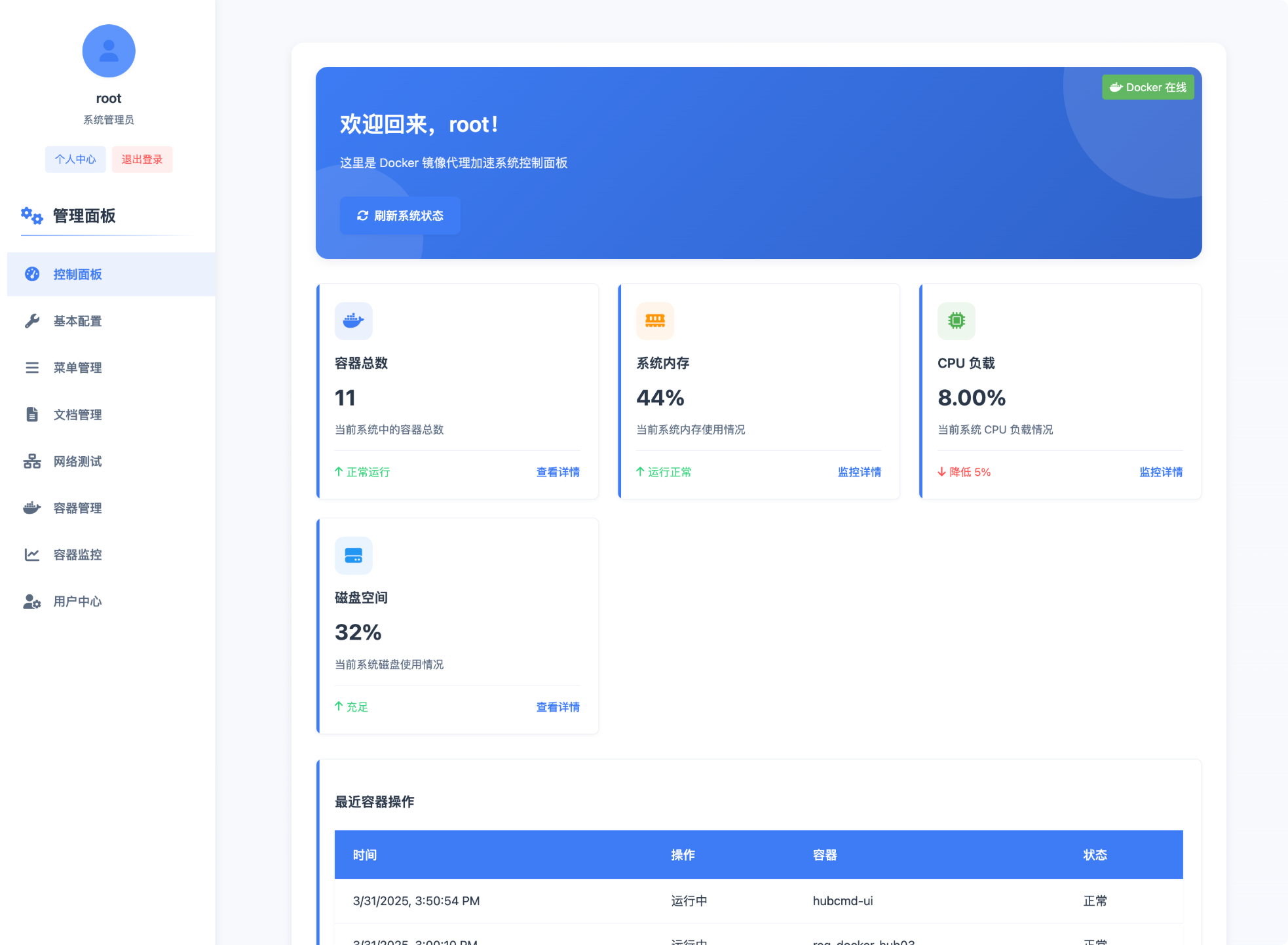Click the blue disk drive icon
1288x945 pixels.
(353, 555)
